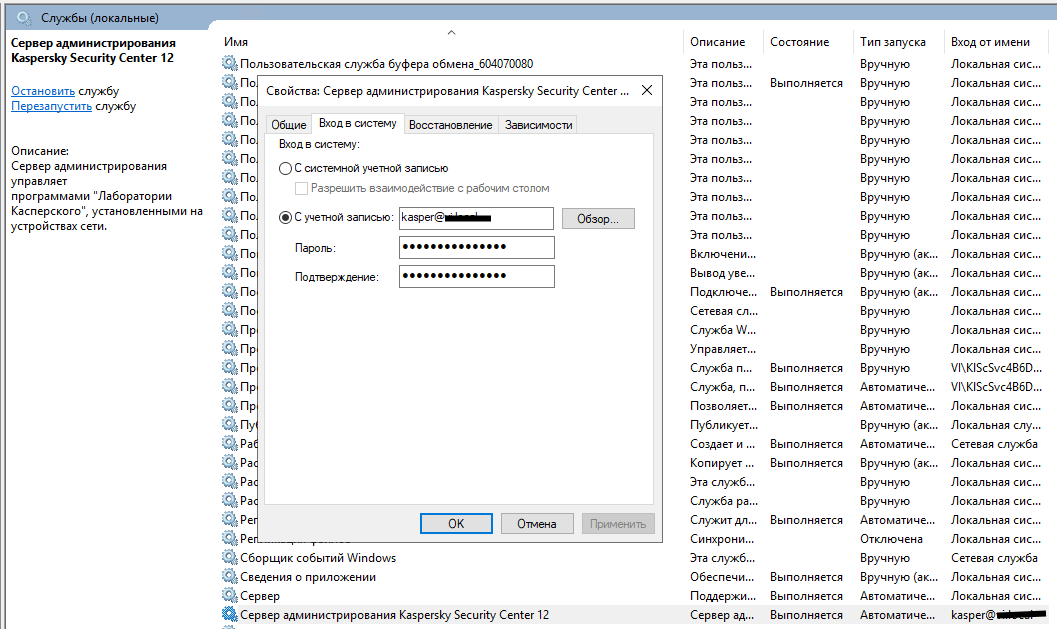Click Публикует... description cell
The height and width of the screenshot is (629, 1057).
(x=723, y=425)
